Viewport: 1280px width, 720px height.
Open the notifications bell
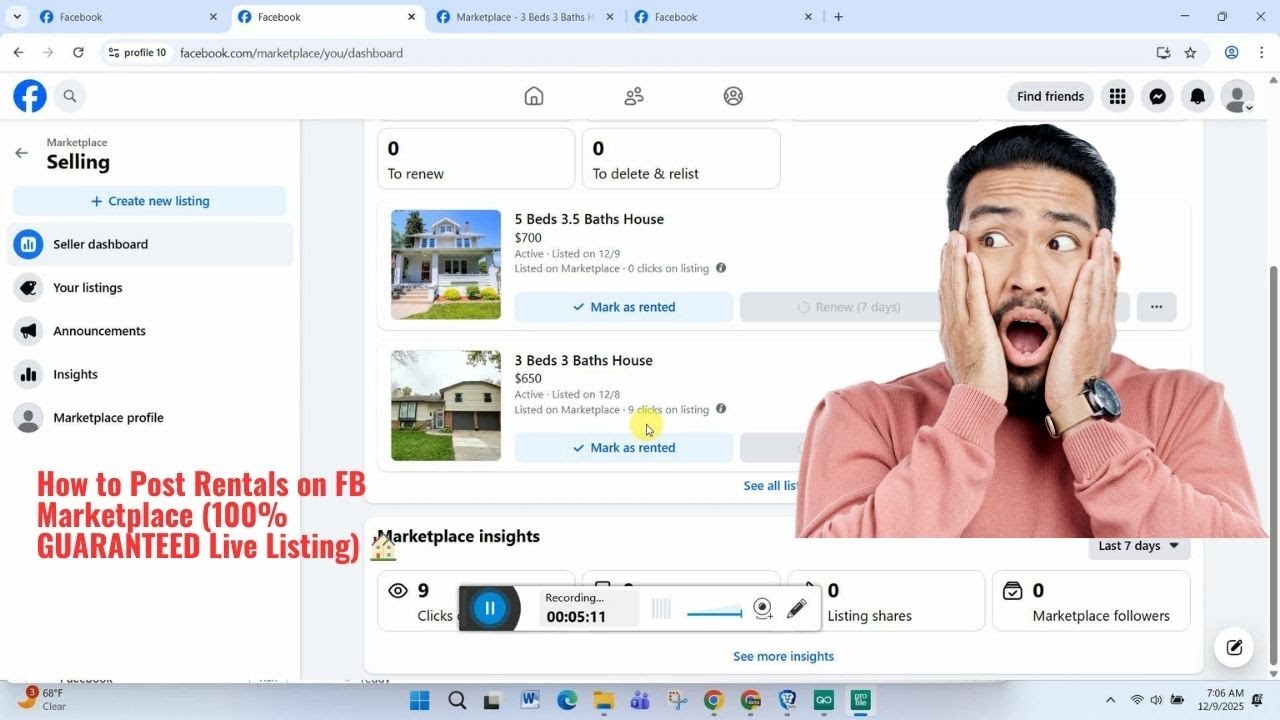click(1197, 96)
